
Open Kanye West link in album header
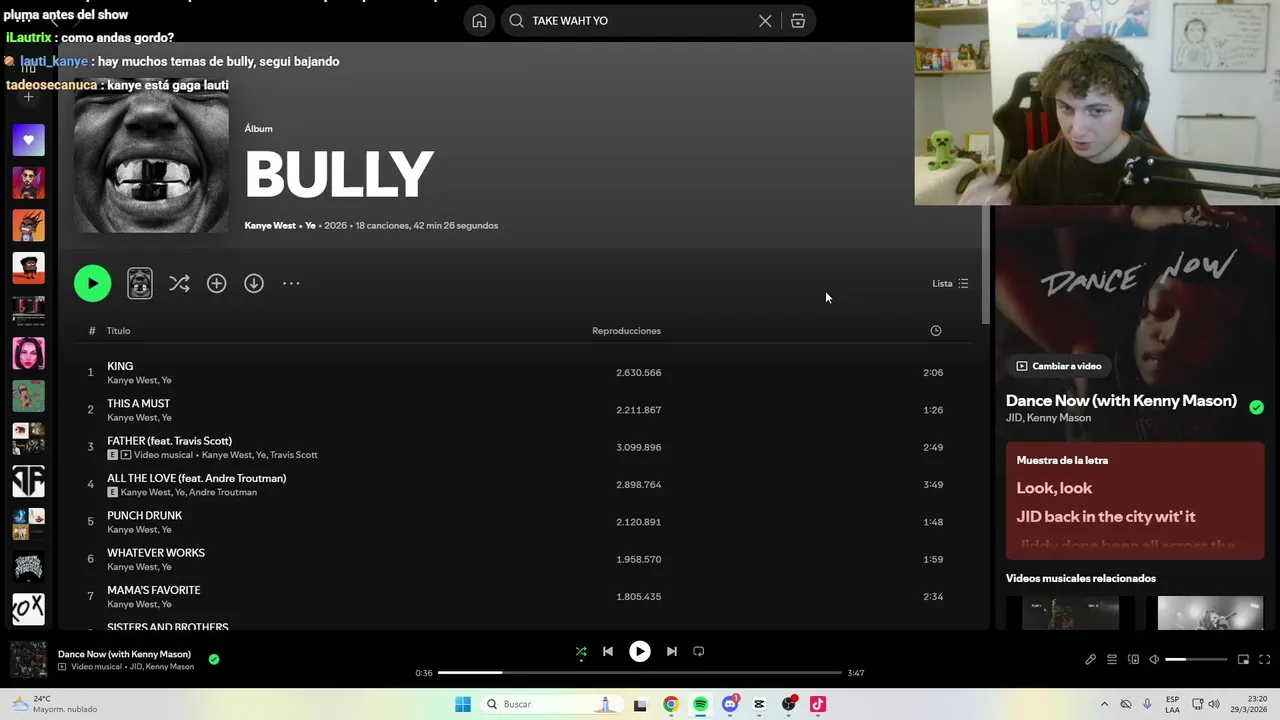click(270, 226)
